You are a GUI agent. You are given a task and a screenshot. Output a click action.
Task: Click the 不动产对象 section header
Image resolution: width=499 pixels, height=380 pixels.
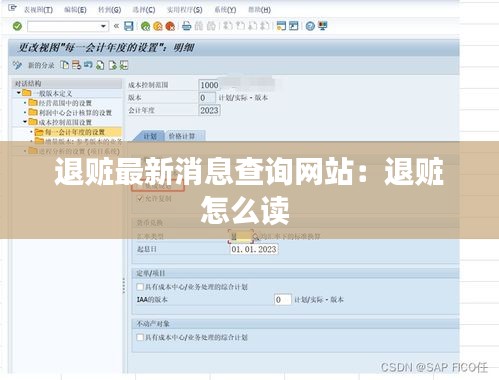[295, 324]
